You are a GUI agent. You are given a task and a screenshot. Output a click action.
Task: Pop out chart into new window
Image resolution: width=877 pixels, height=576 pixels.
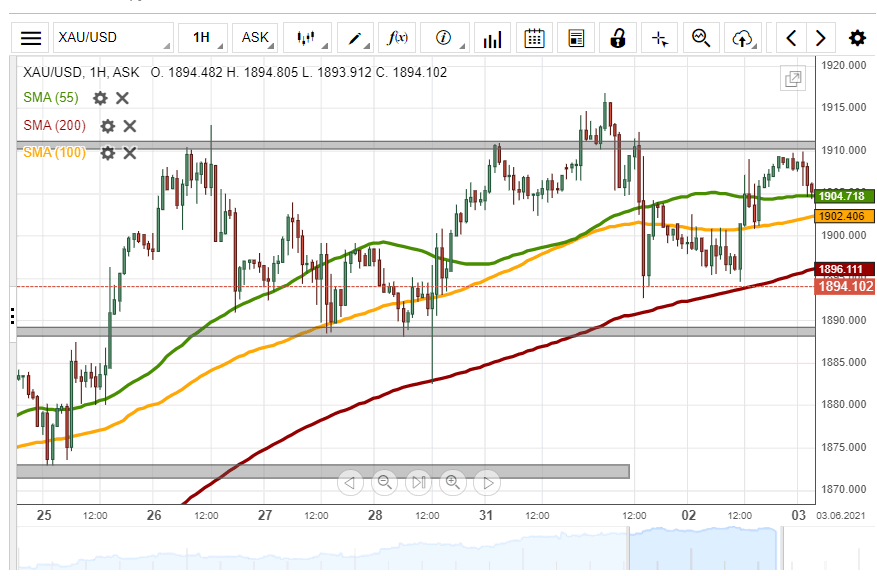coord(792,79)
